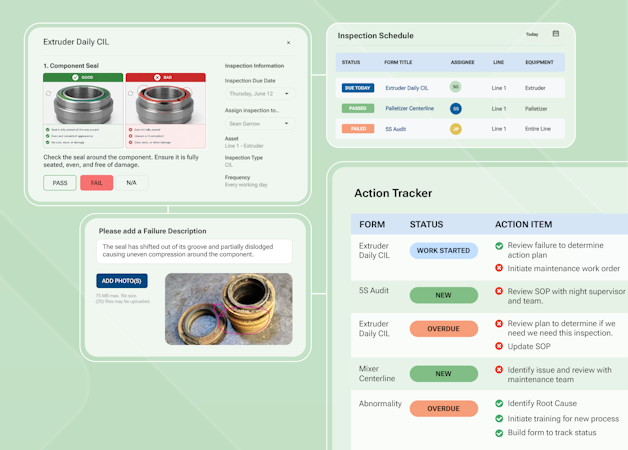The image size is (628, 450).
Task: Open the Assign inspection to dropdown
Action: pyautogui.click(x=260, y=124)
